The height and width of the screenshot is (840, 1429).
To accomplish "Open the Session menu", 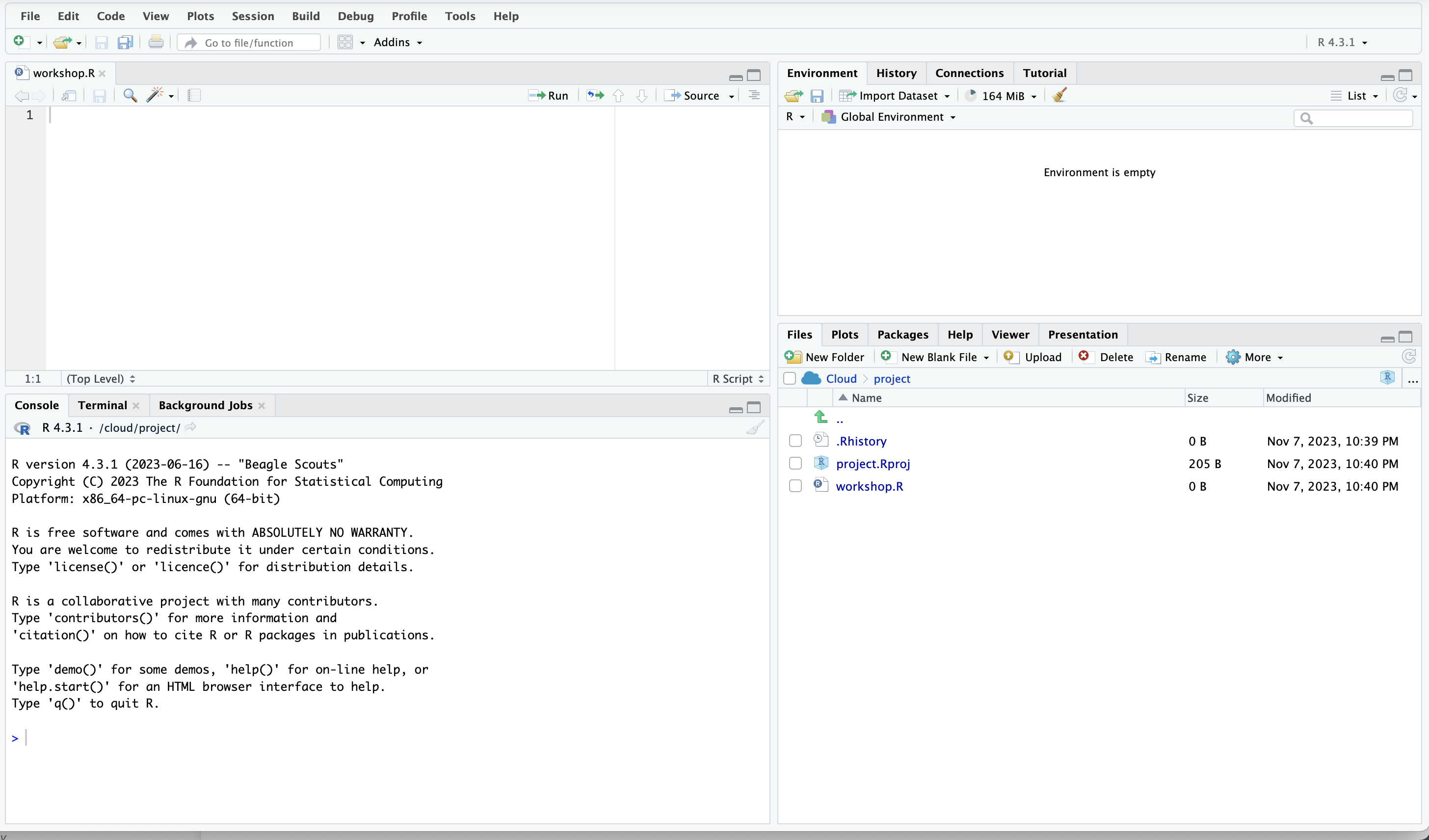I will point(252,16).
